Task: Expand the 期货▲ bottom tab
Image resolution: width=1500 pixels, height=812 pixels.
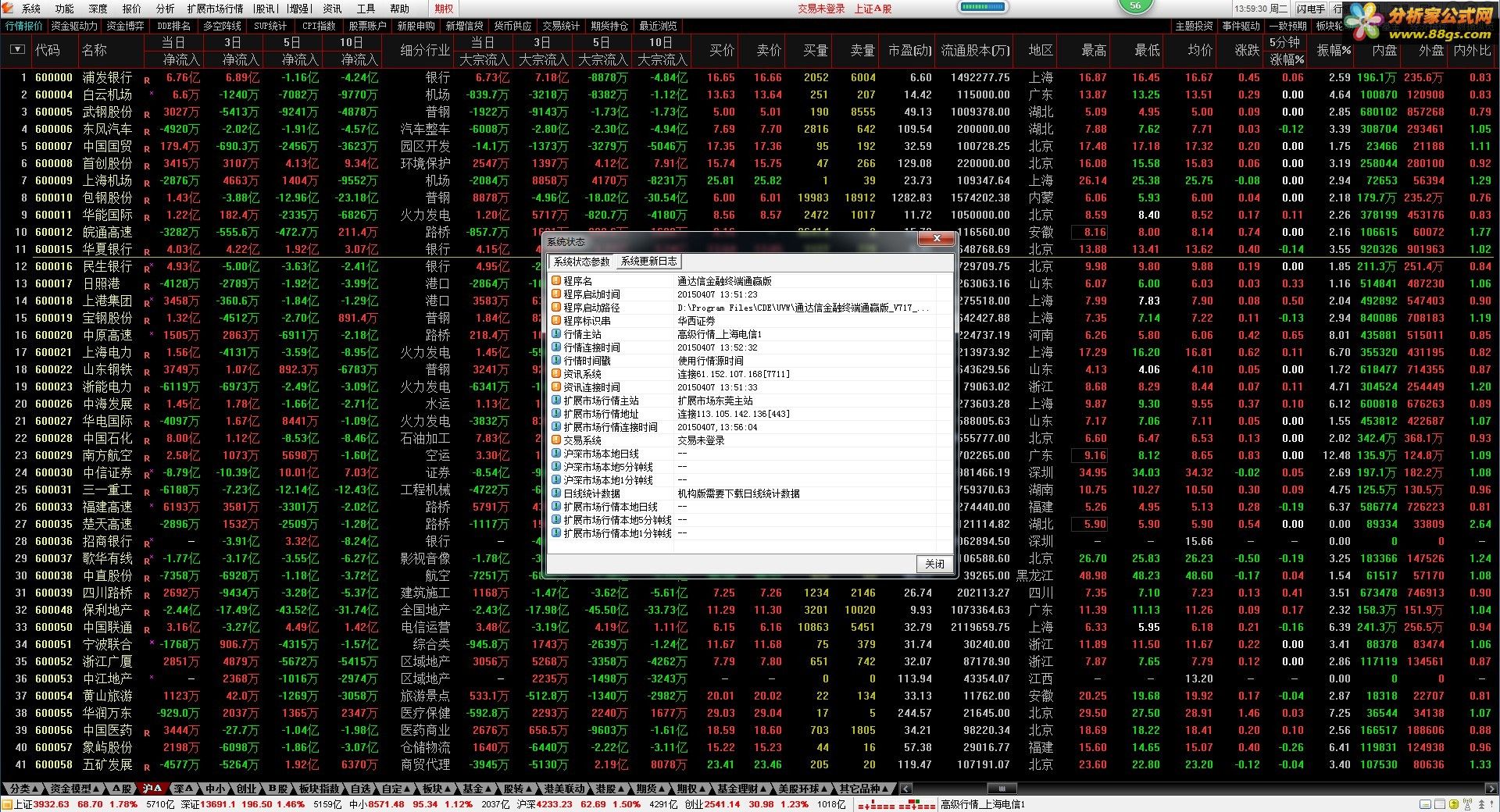Action: tap(649, 789)
